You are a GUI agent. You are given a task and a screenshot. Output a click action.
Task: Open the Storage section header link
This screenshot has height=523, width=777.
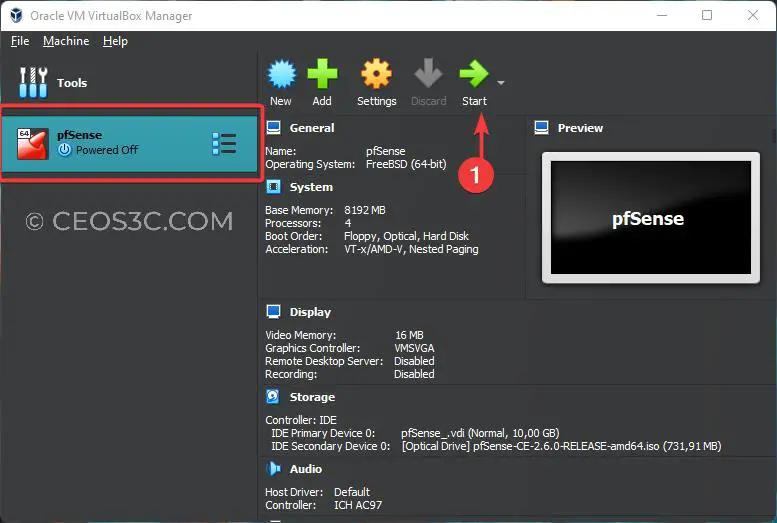(x=312, y=397)
